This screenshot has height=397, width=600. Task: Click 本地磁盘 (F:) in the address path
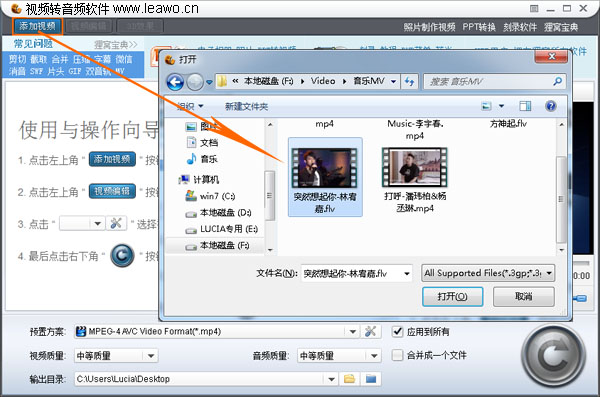(269, 81)
